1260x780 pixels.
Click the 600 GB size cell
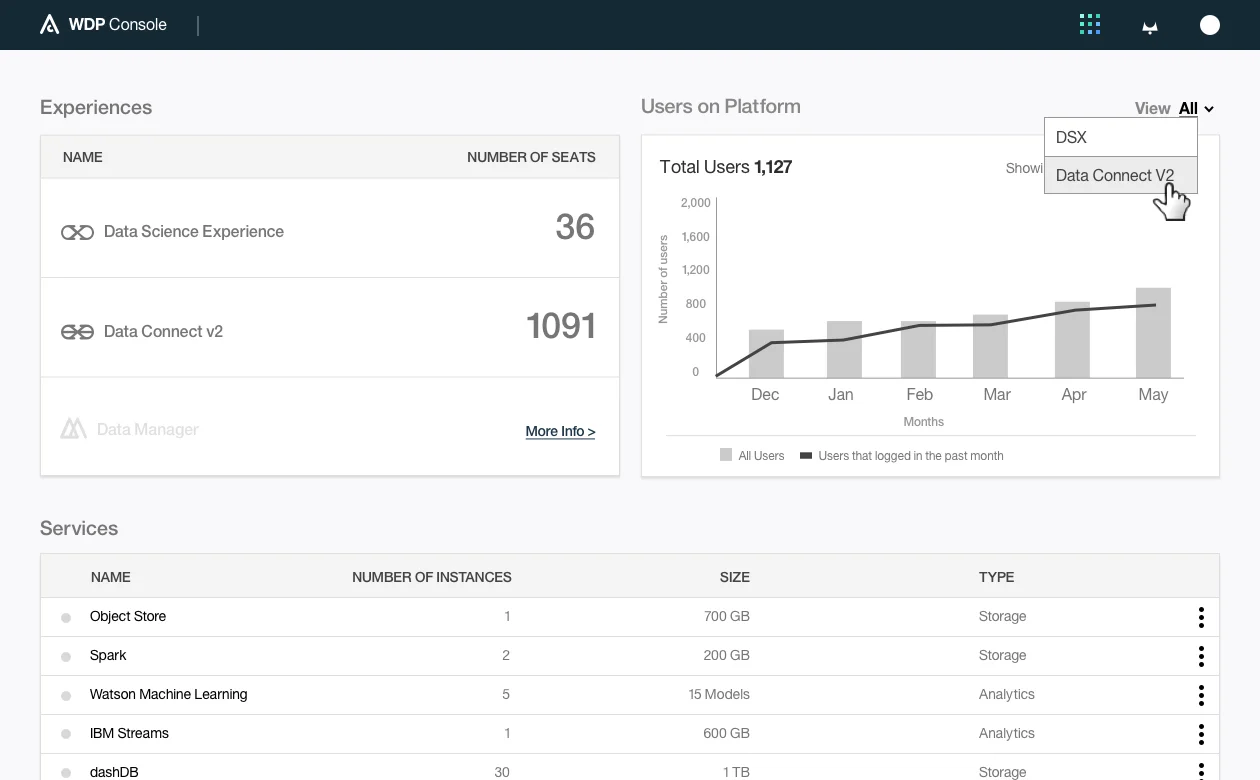pyautogui.click(x=727, y=733)
